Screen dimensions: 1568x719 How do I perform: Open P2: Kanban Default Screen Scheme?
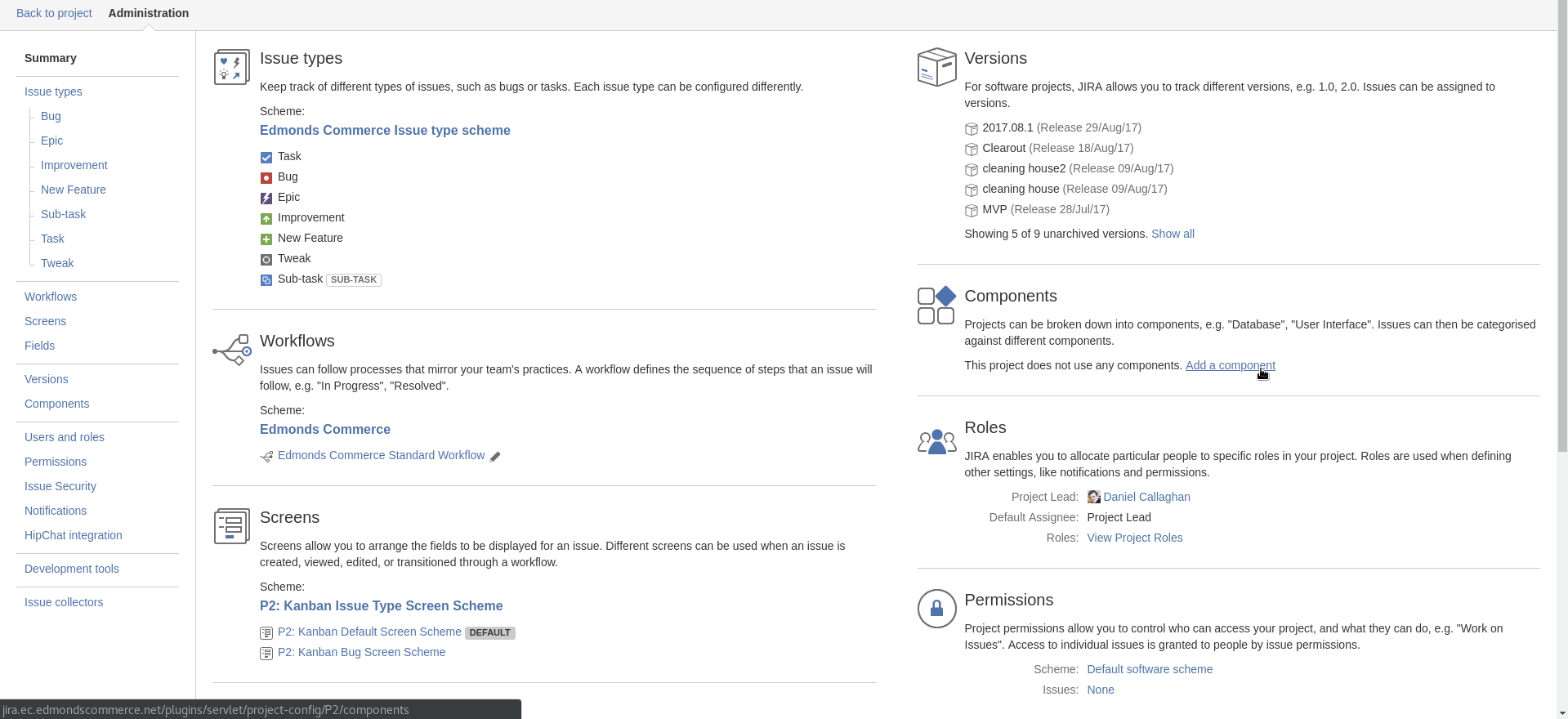[369, 632]
